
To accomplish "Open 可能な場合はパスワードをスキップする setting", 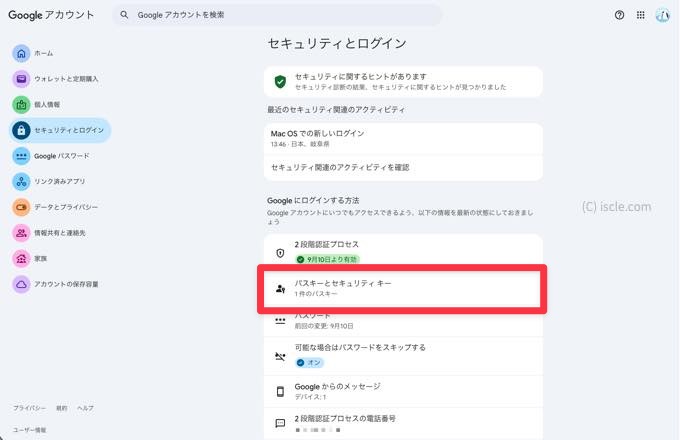I will click(403, 356).
